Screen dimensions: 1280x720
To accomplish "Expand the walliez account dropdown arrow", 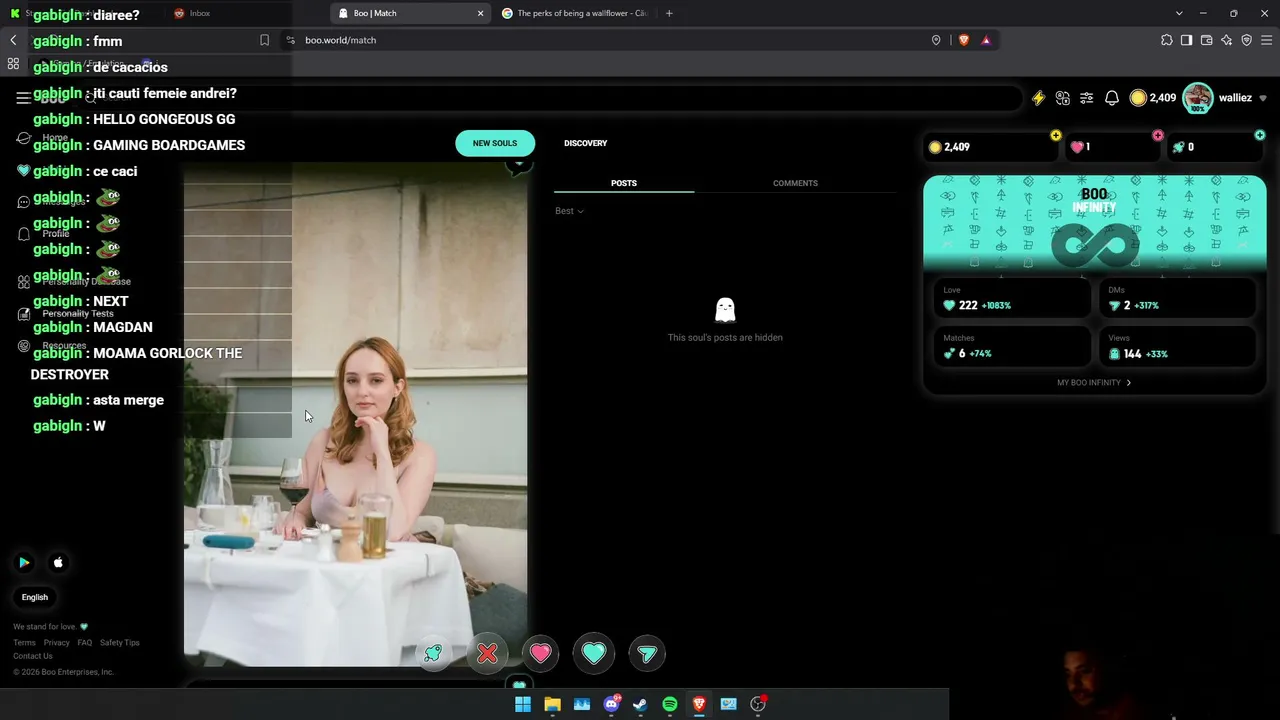I will tap(1262, 98).
